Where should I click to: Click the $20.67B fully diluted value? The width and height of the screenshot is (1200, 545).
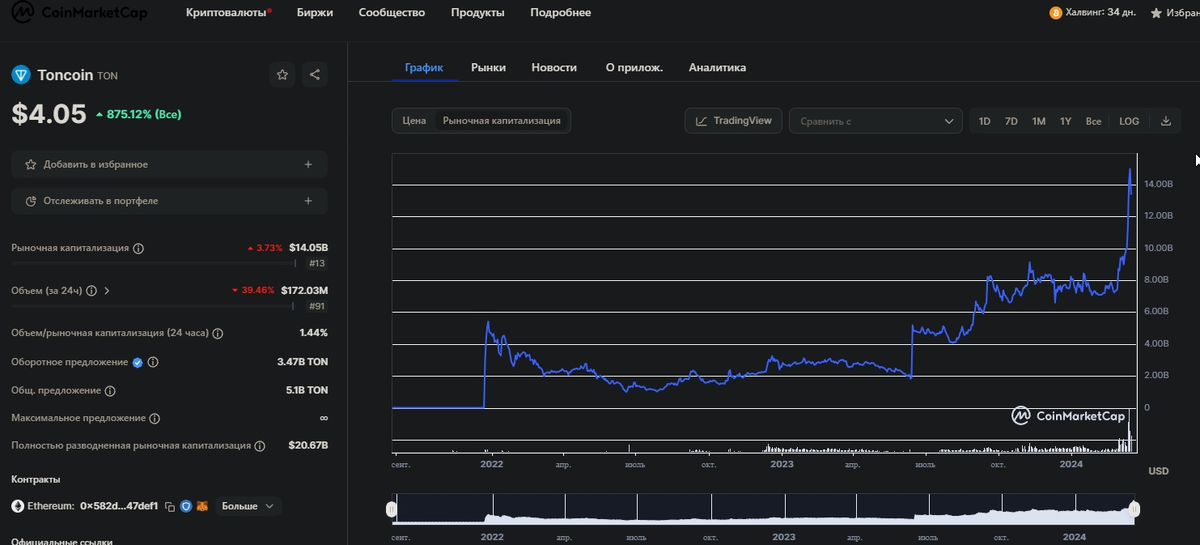(308, 446)
